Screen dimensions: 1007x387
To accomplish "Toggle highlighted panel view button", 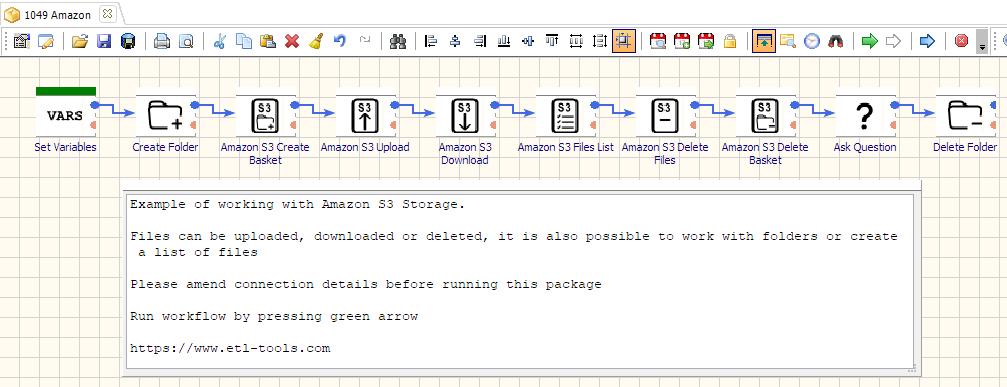I will [x=764, y=42].
